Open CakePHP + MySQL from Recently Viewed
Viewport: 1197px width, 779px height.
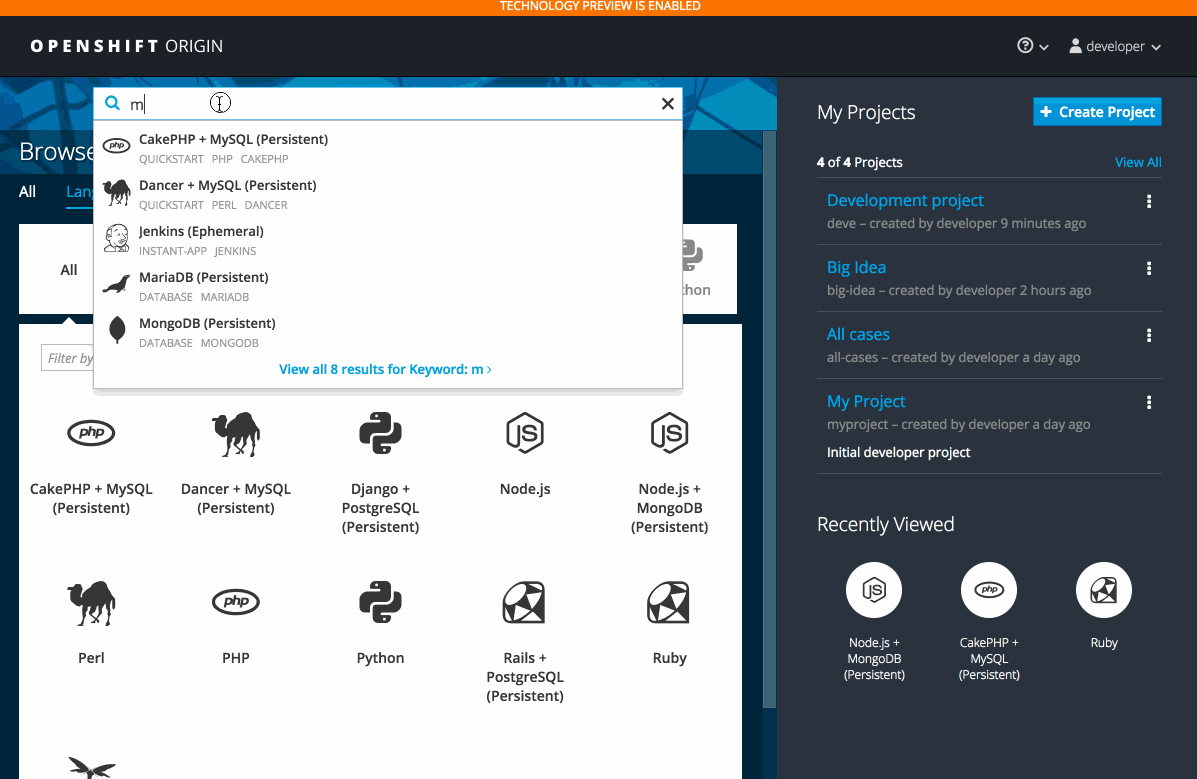tap(988, 590)
